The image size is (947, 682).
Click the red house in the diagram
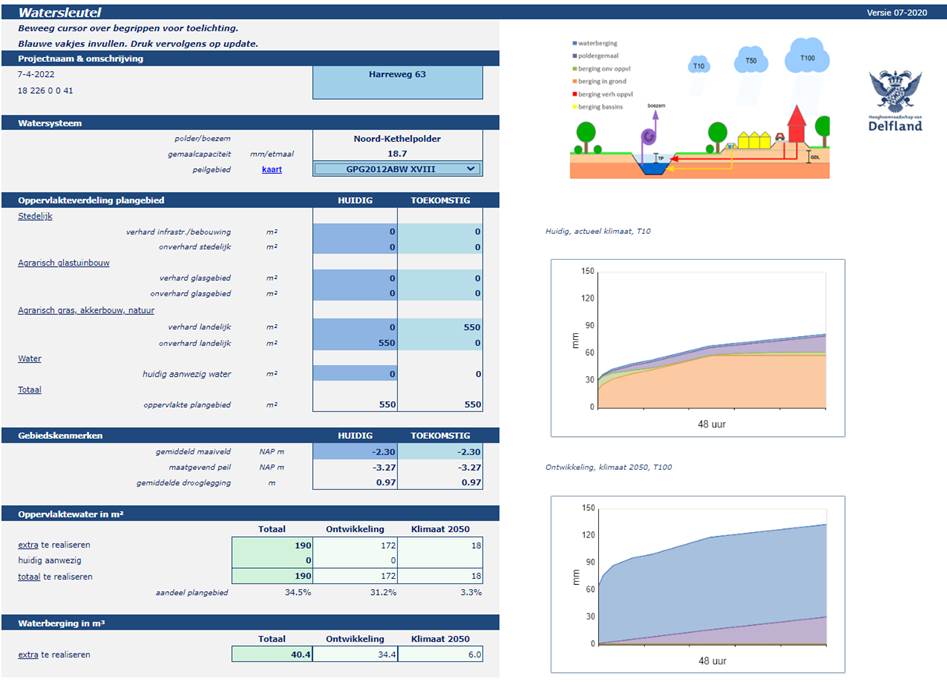click(797, 124)
